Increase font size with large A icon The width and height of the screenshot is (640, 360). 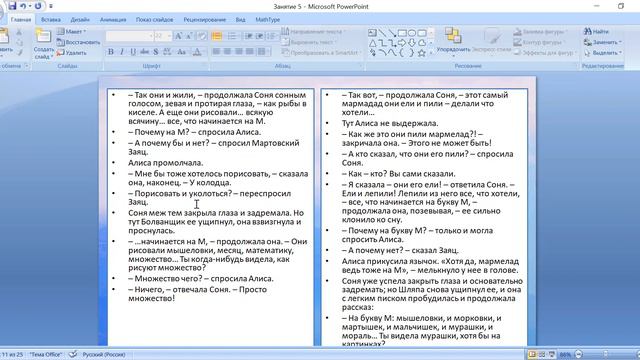tap(178, 36)
